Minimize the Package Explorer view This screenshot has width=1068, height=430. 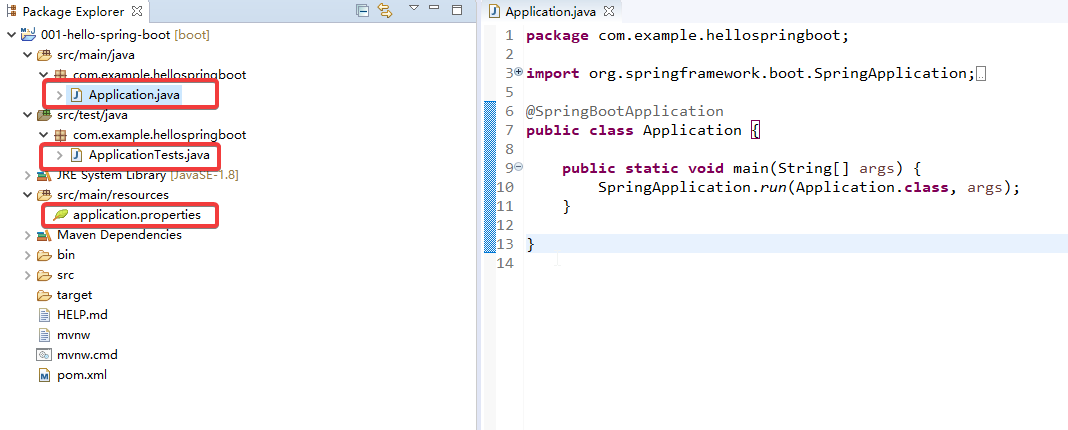[435, 8]
